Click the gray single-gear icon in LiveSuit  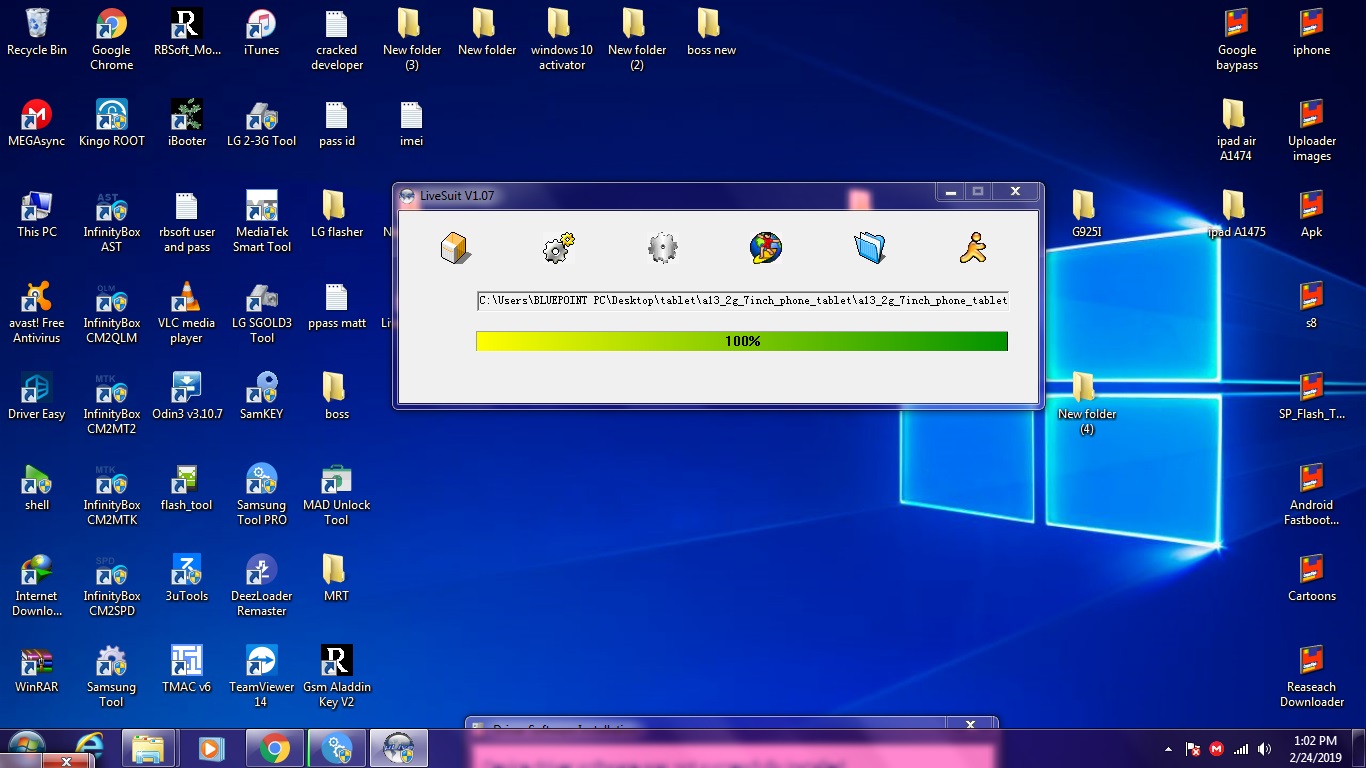pyautogui.click(x=662, y=247)
